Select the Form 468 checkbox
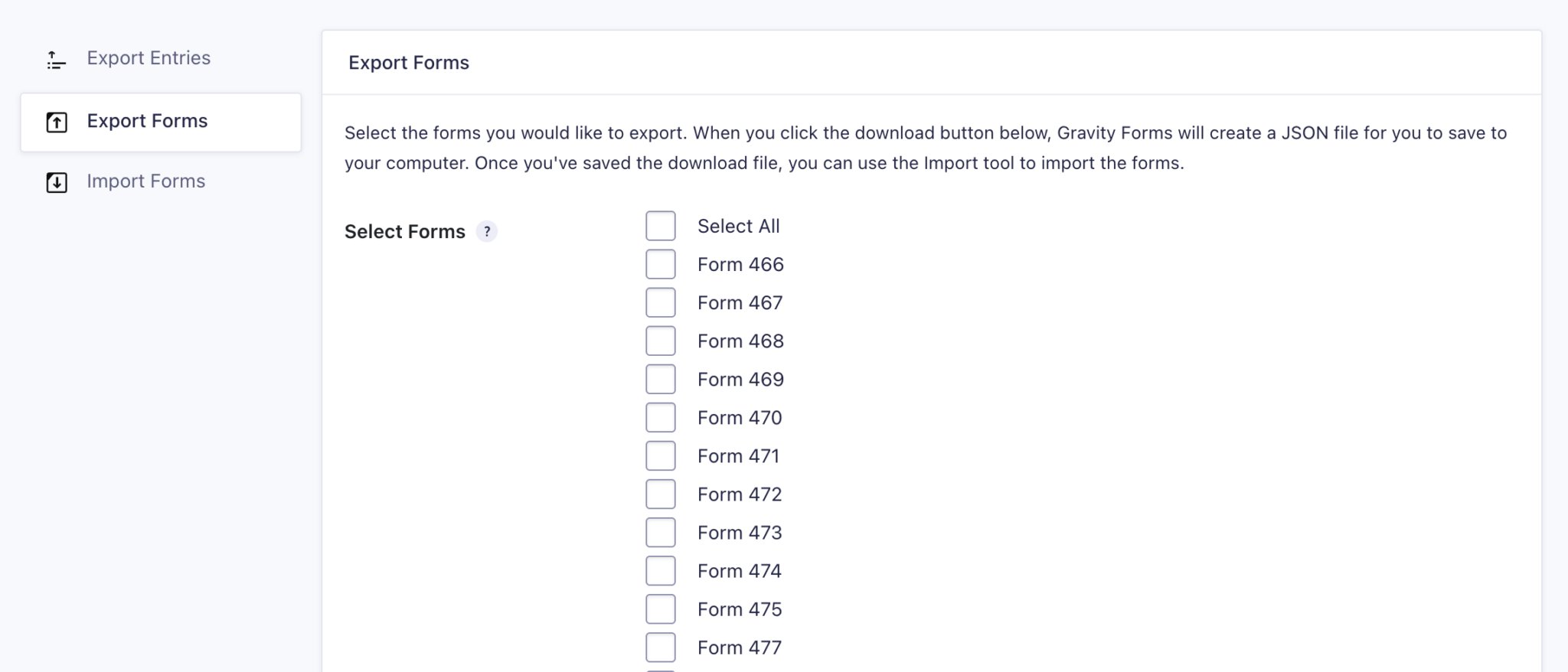 click(660, 340)
